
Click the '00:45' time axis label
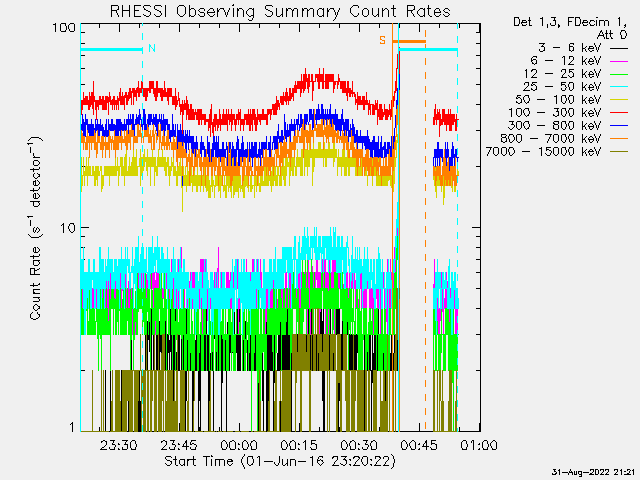(x=419, y=445)
